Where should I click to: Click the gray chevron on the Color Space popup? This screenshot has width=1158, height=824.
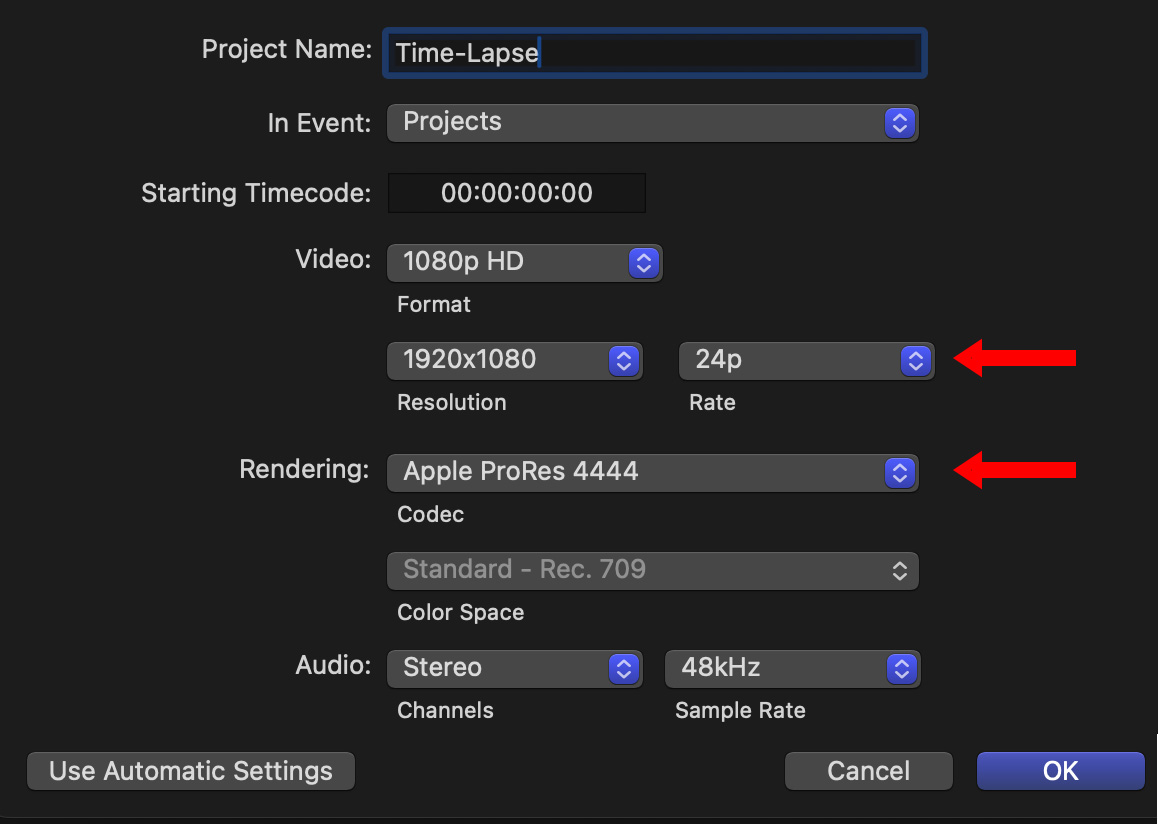[900, 570]
